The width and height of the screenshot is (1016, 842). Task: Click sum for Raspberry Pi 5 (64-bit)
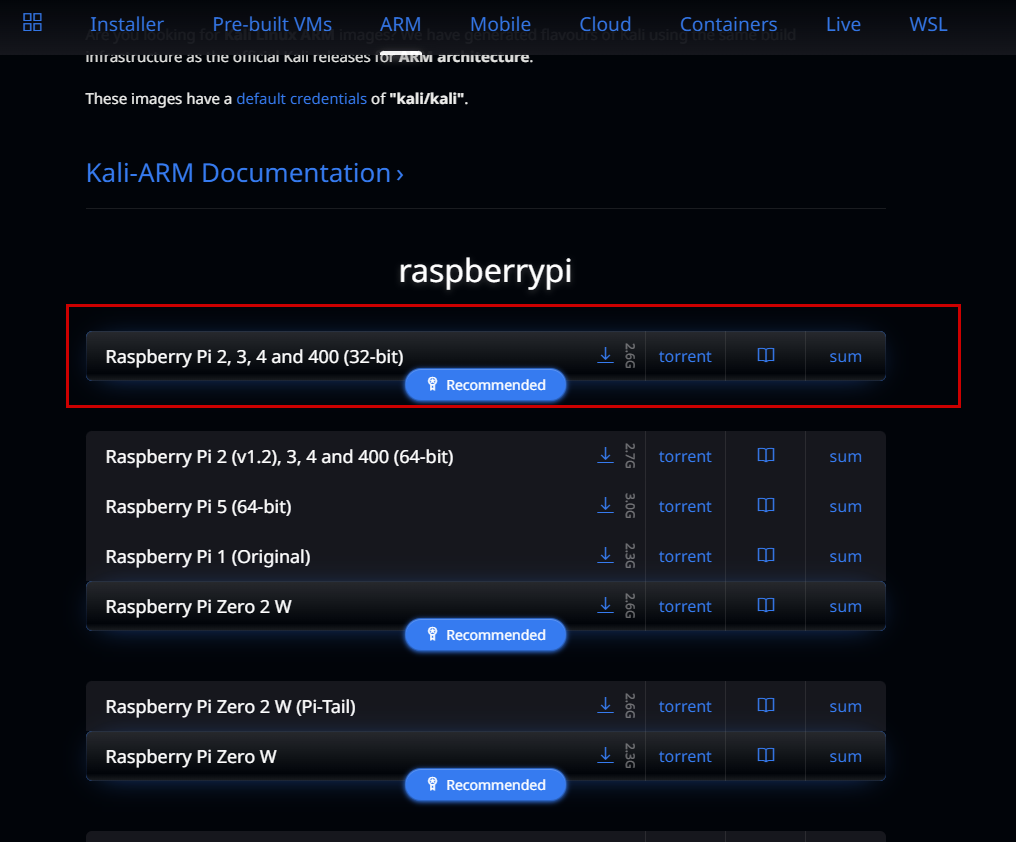coord(846,506)
